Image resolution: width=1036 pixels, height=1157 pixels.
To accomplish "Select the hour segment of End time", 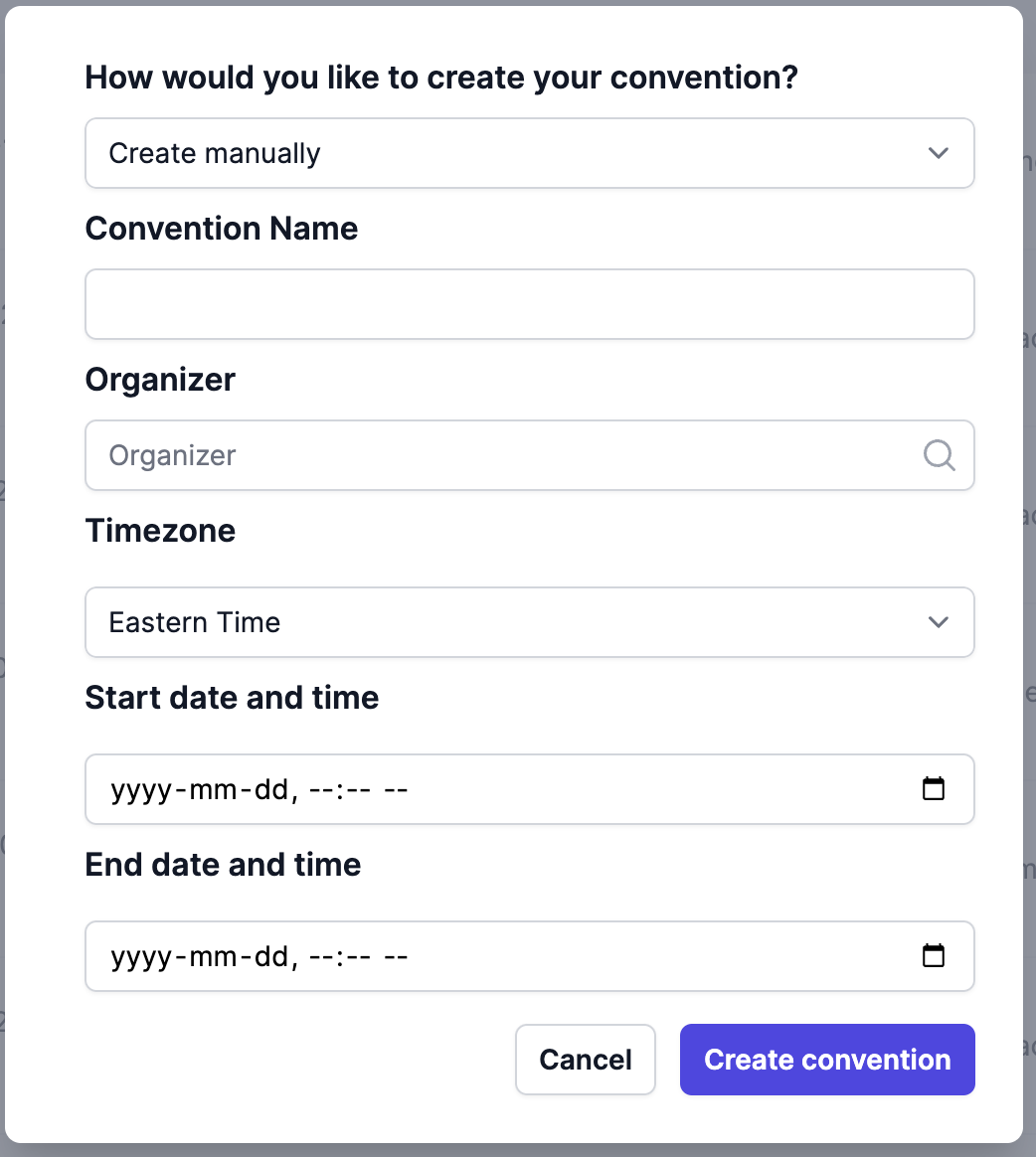I will [321, 957].
